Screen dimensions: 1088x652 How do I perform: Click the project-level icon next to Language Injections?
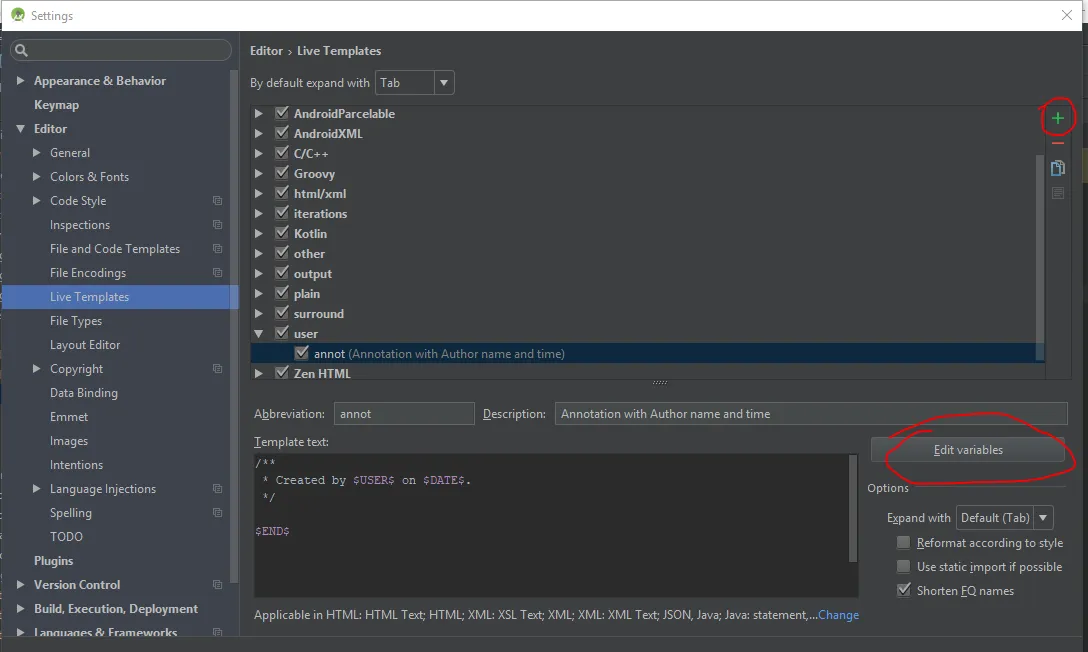click(x=217, y=488)
